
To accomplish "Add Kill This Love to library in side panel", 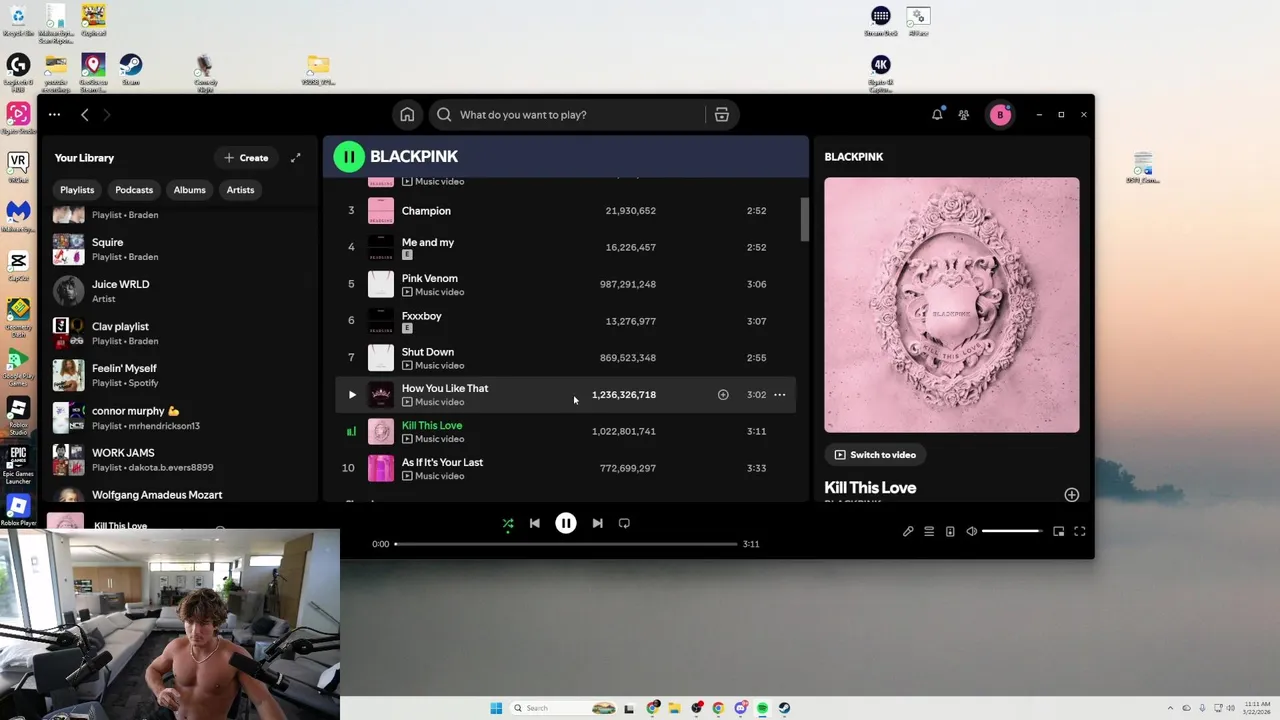I will [1072, 495].
